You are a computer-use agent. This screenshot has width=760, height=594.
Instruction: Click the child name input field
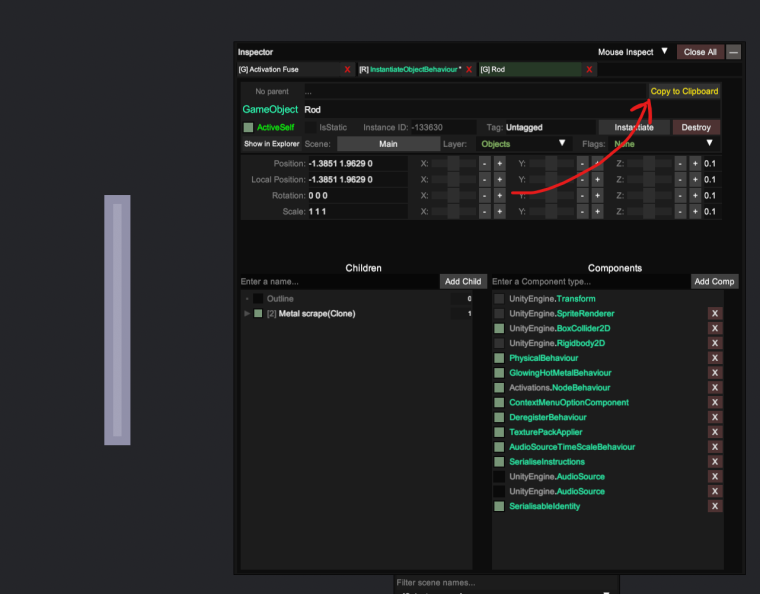pos(339,281)
